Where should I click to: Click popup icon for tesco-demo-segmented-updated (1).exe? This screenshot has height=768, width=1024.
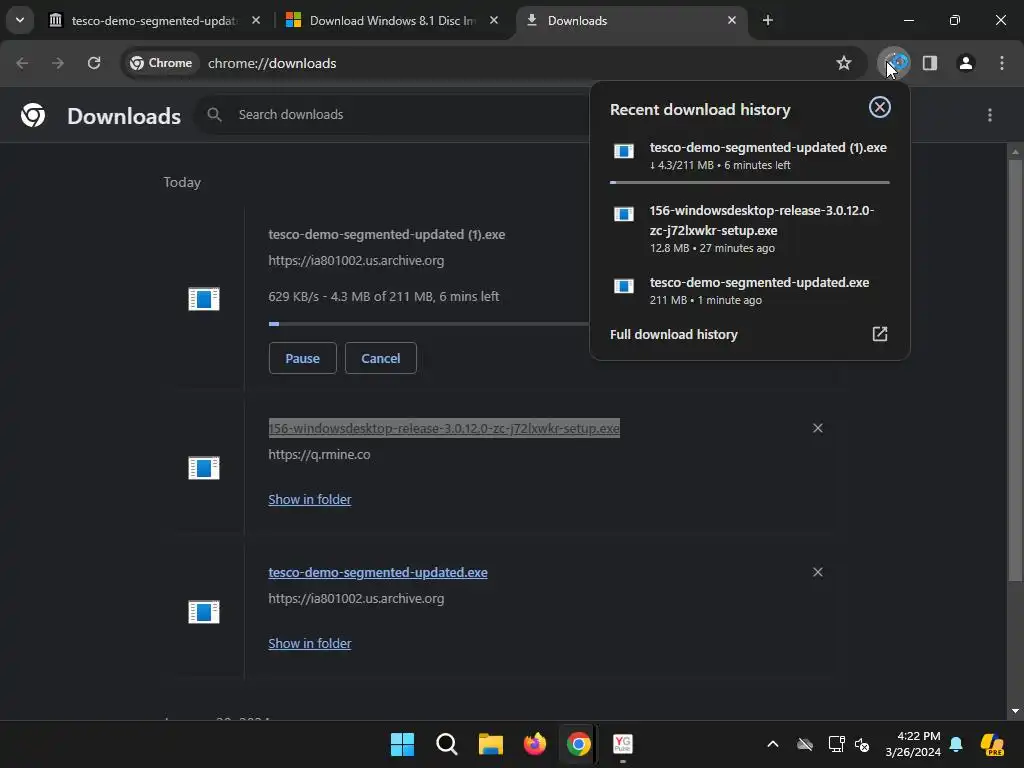[624, 152]
